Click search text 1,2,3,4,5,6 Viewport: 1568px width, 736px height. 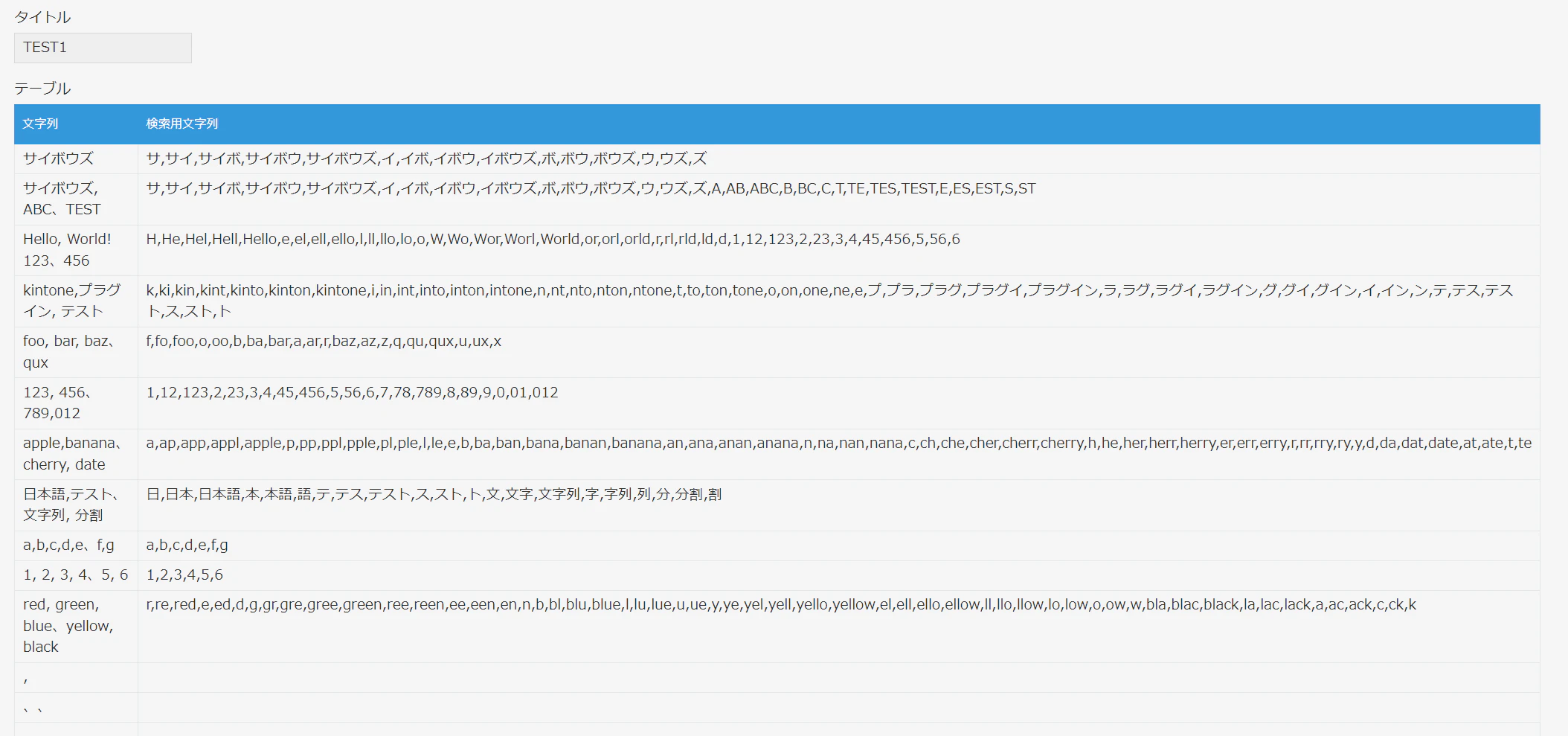click(184, 575)
